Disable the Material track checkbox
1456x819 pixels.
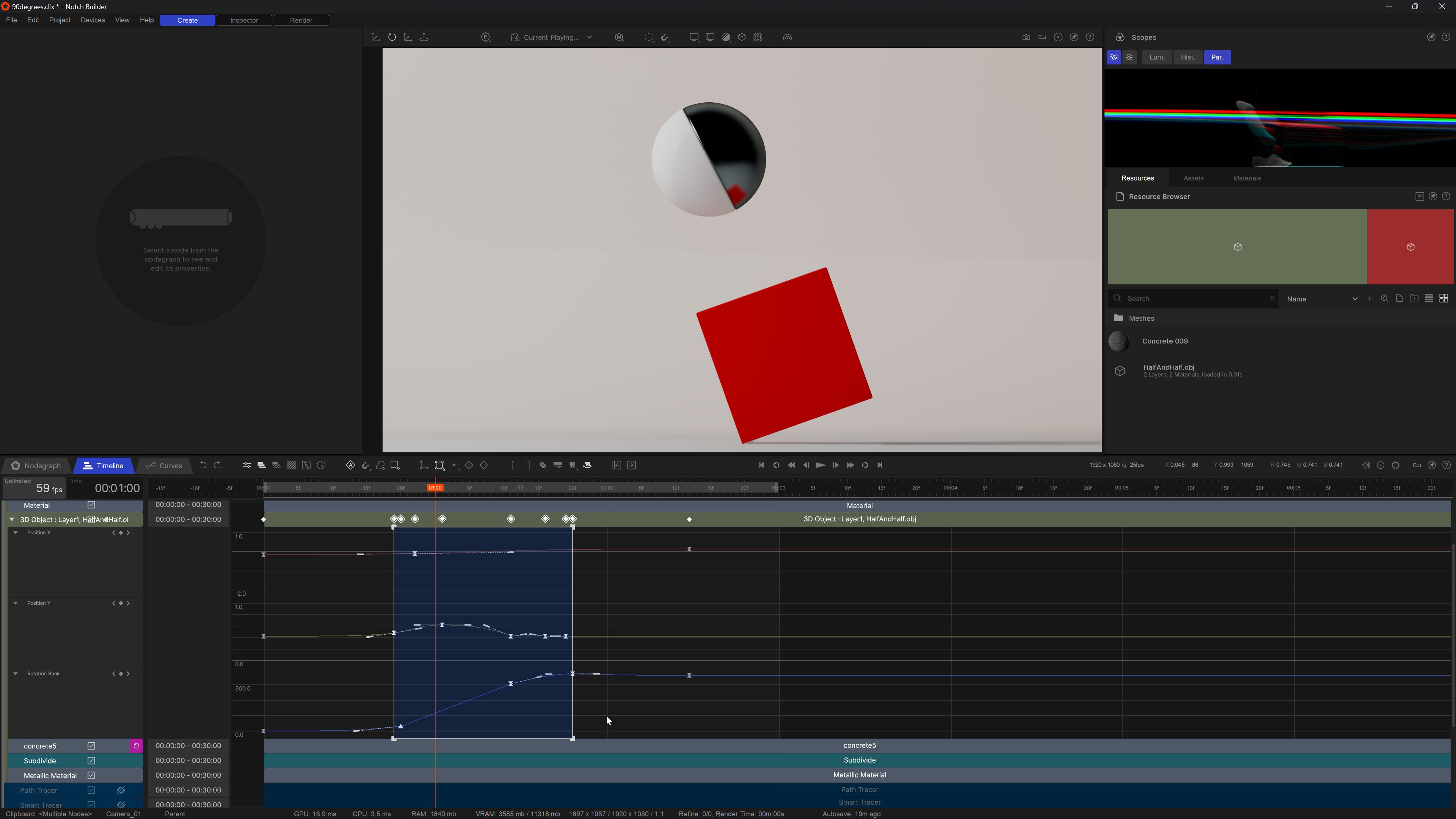point(91,505)
